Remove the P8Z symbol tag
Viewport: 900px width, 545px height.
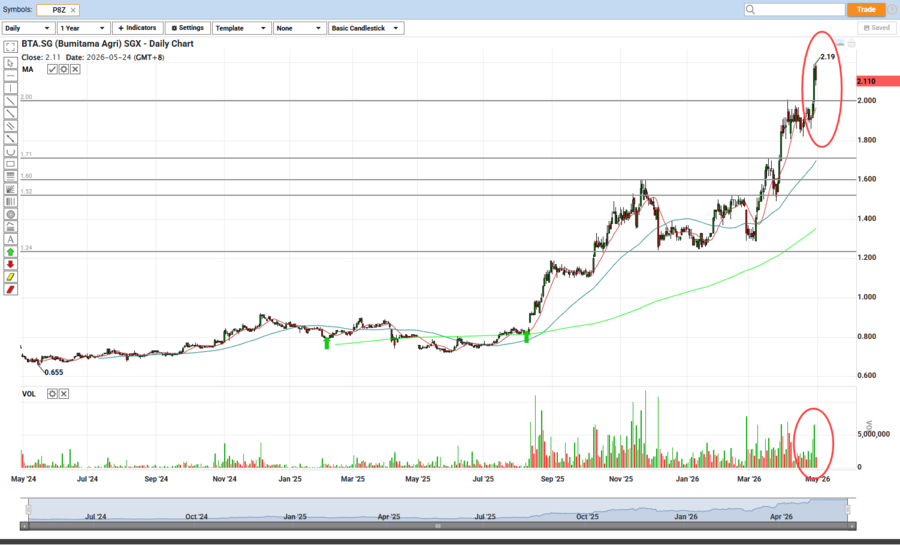[x=71, y=9]
